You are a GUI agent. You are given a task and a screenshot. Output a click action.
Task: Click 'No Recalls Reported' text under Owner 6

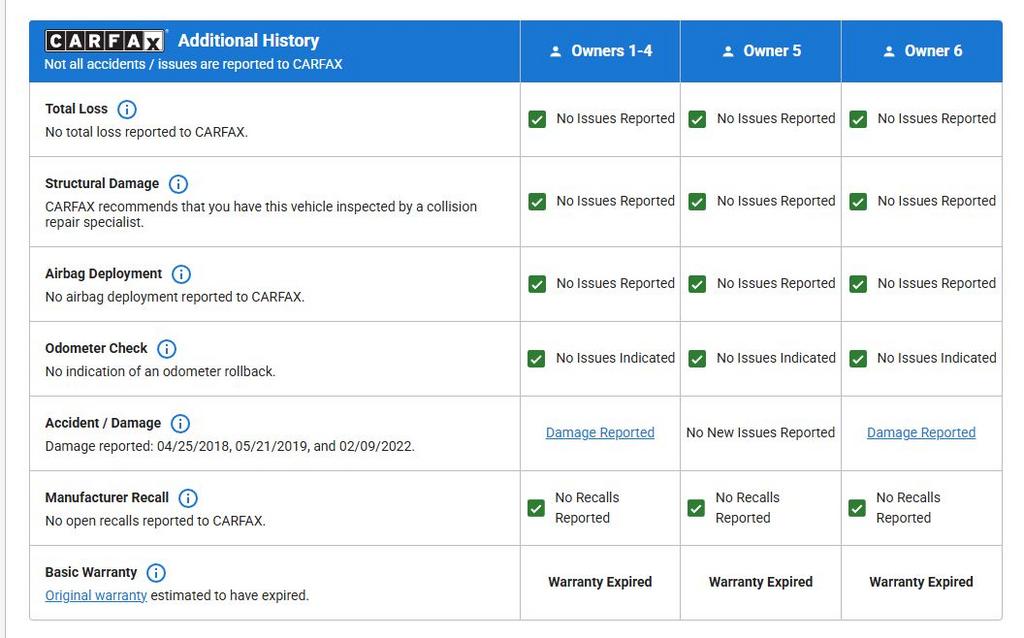[908, 507]
